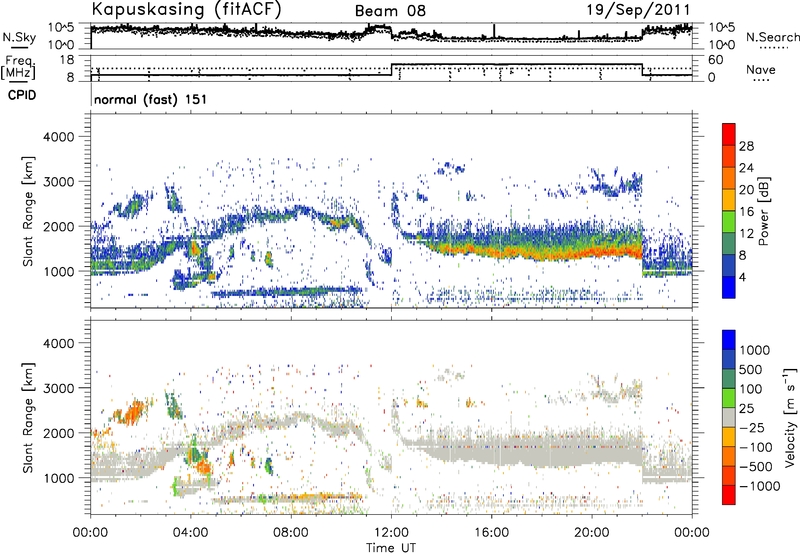800x554 pixels.
Task: Click the '18' frequency axis tick
Action: click(67, 60)
